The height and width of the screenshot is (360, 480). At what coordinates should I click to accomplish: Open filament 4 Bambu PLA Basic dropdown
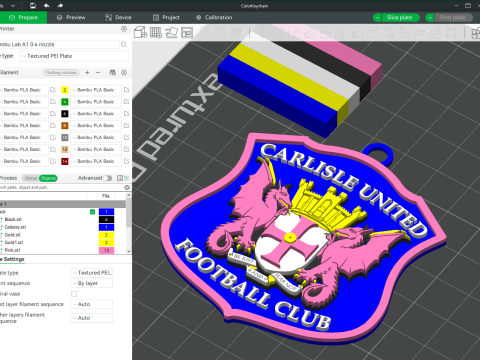point(96,102)
